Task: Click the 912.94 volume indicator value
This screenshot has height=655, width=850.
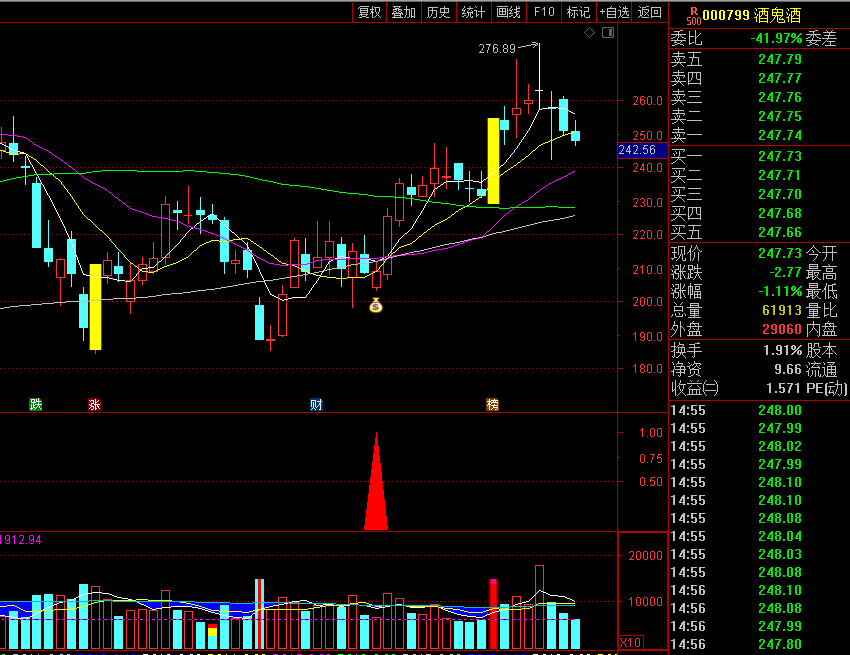Action: (x=21, y=540)
